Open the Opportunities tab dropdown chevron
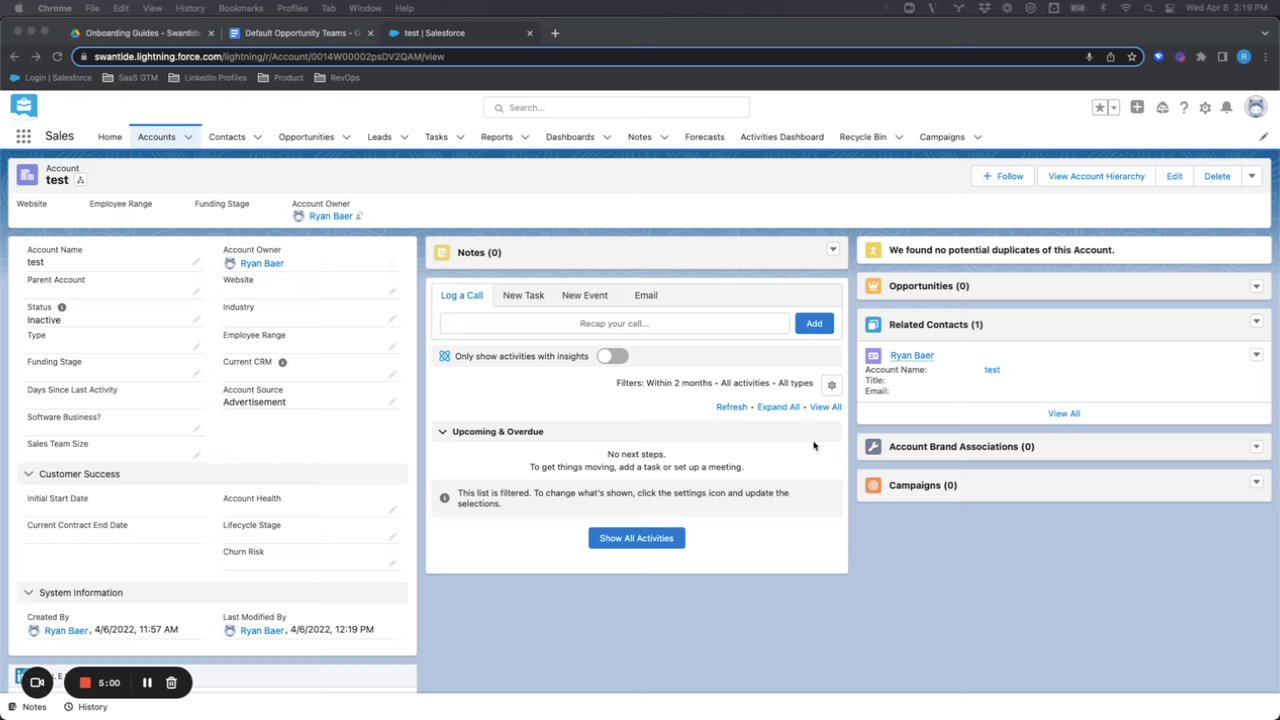Screen dimensions: 1280x720 [x=346, y=137]
